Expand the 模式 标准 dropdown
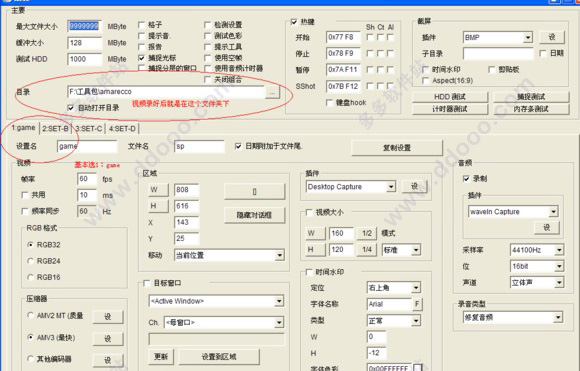 point(416,250)
